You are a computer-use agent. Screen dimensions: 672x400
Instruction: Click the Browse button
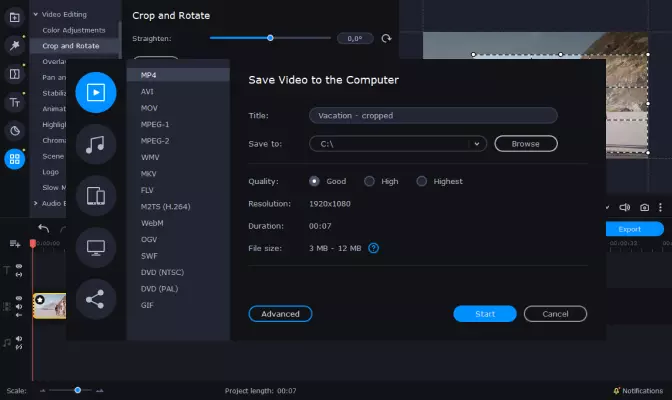[526, 144]
